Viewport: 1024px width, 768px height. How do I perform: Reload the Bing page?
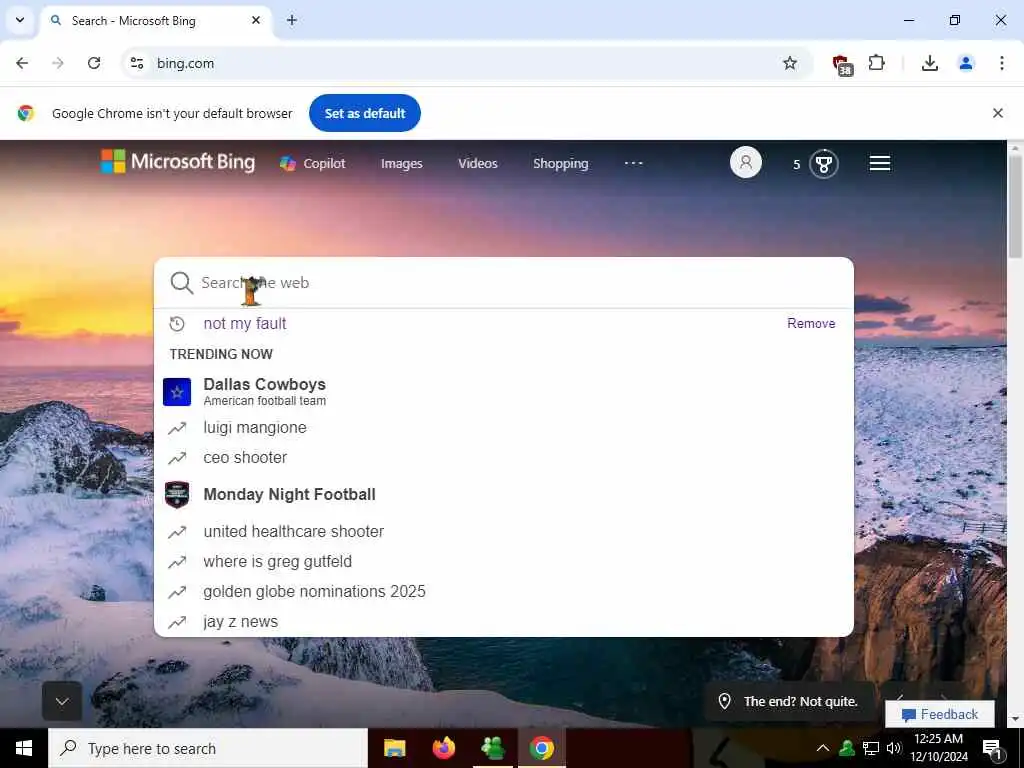coord(94,63)
